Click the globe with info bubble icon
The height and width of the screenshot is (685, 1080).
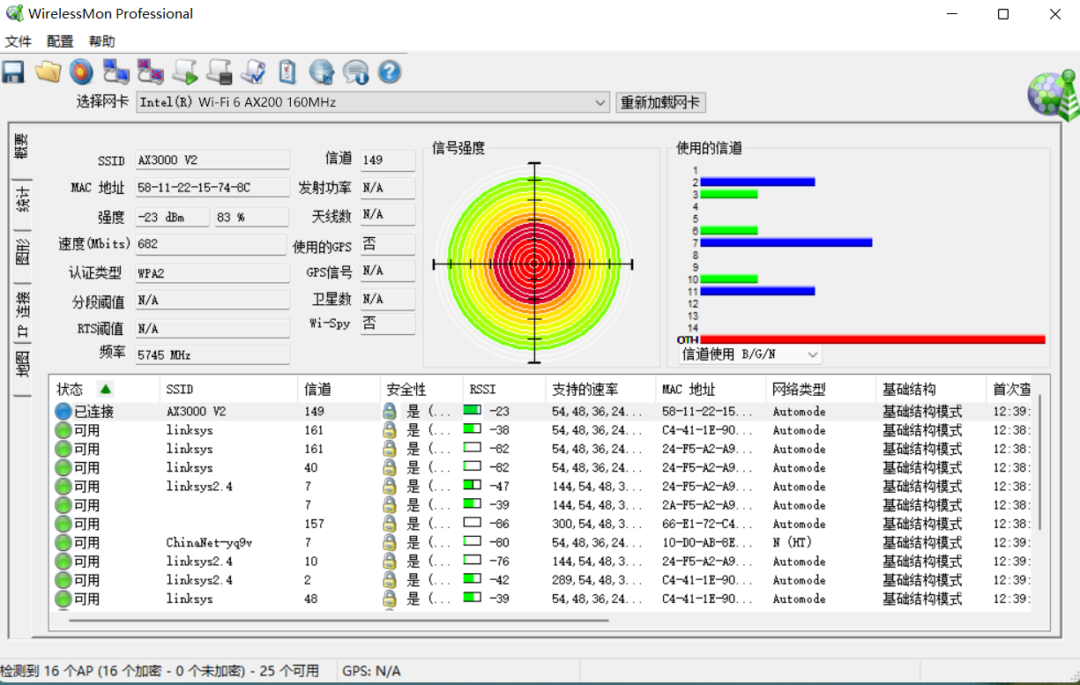tap(355, 72)
